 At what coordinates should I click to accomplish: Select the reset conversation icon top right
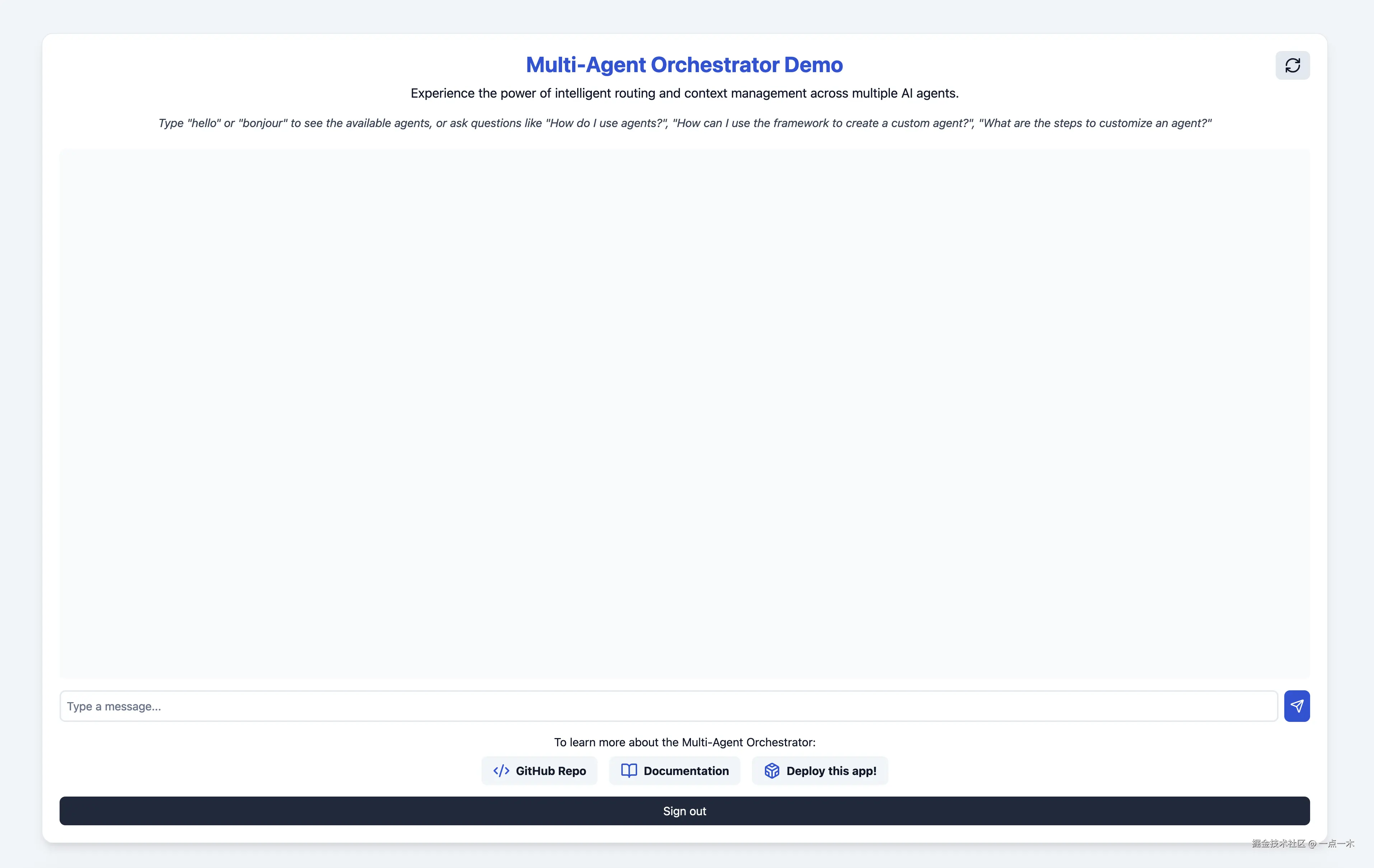1293,65
